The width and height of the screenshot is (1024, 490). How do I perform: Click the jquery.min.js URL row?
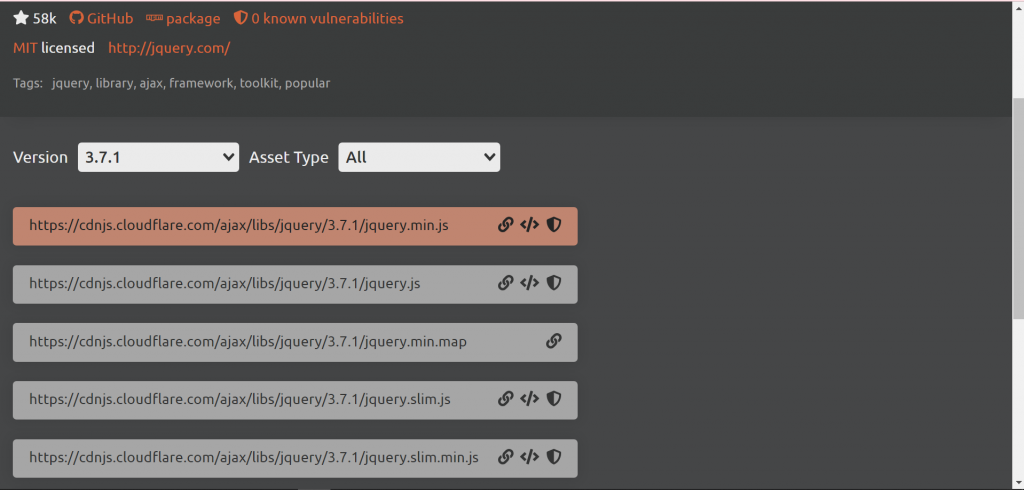pyautogui.click(x=295, y=226)
